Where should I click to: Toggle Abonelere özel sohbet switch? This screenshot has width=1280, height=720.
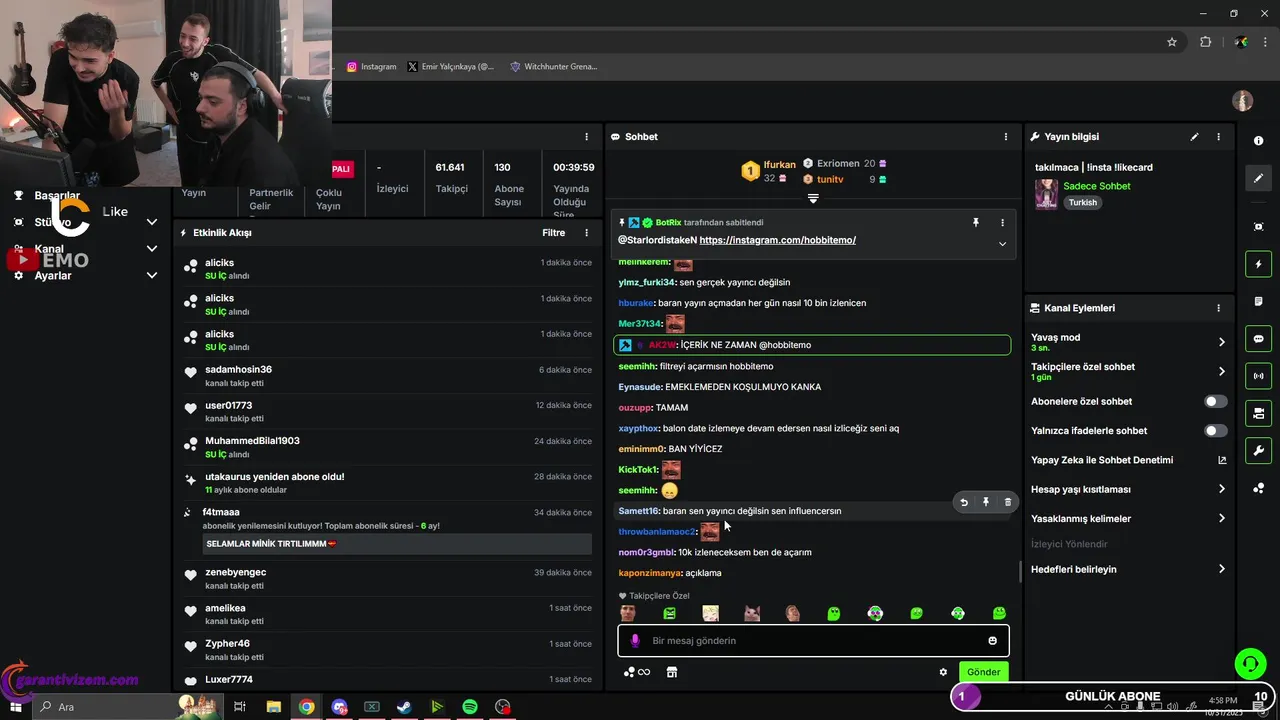pos(1215,401)
